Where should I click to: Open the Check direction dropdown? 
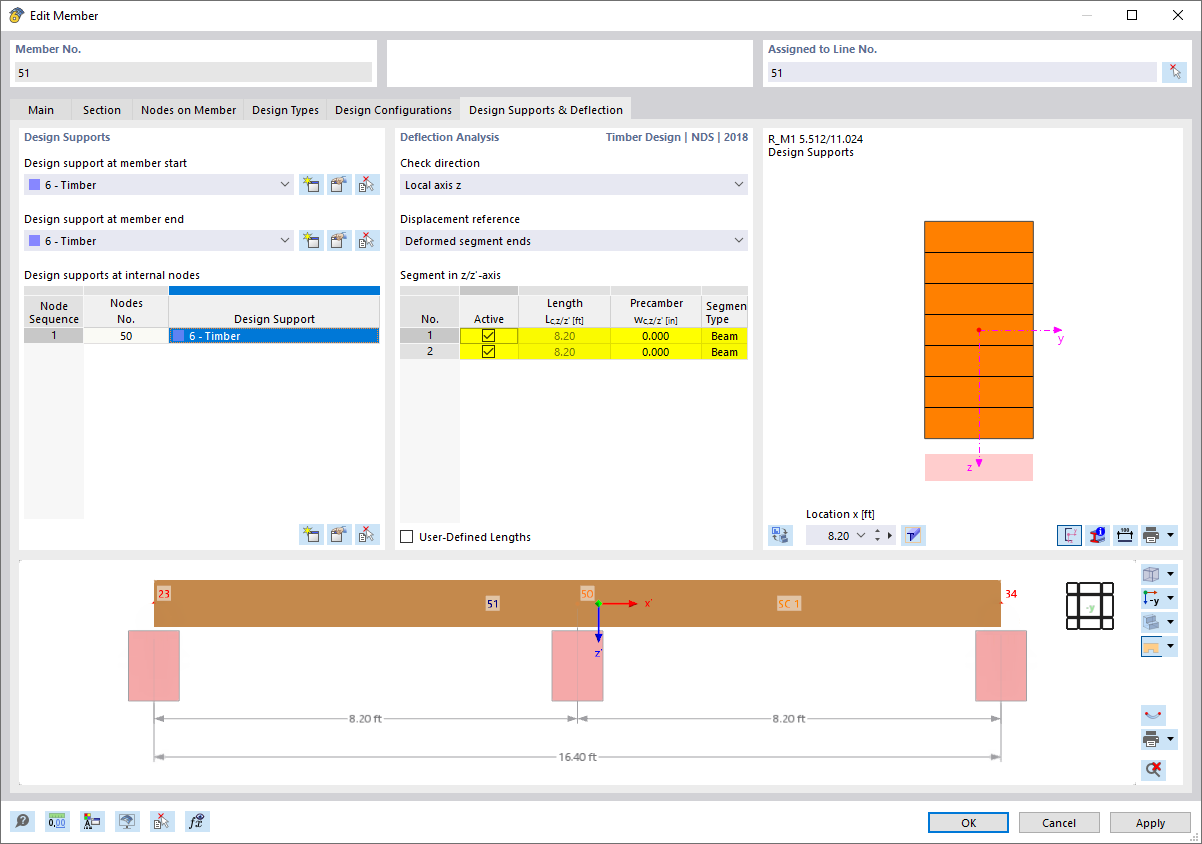tap(739, 184)
